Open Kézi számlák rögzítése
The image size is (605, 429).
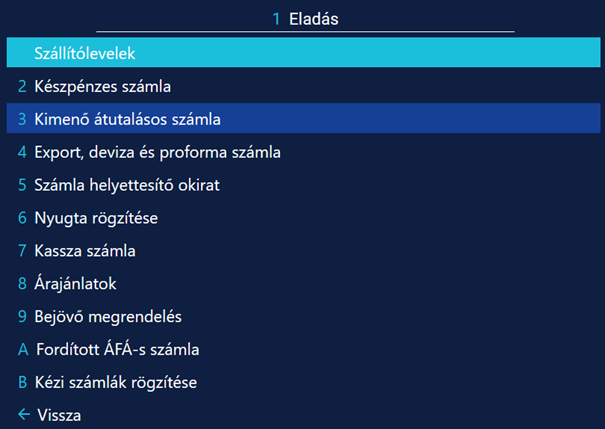pos(116,383)
